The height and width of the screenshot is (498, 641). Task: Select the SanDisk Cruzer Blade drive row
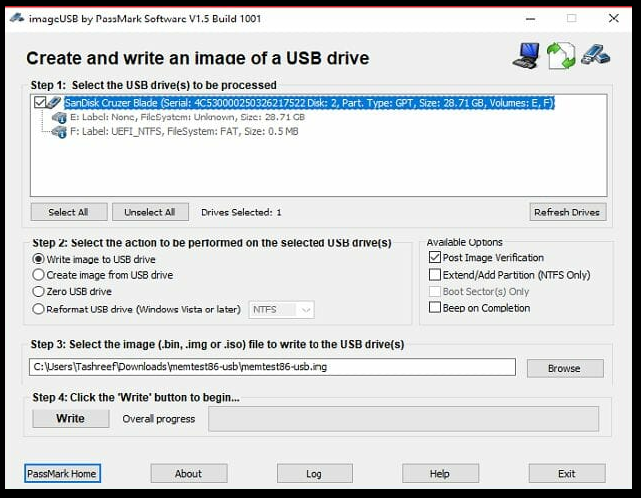(x=309, y=103)
